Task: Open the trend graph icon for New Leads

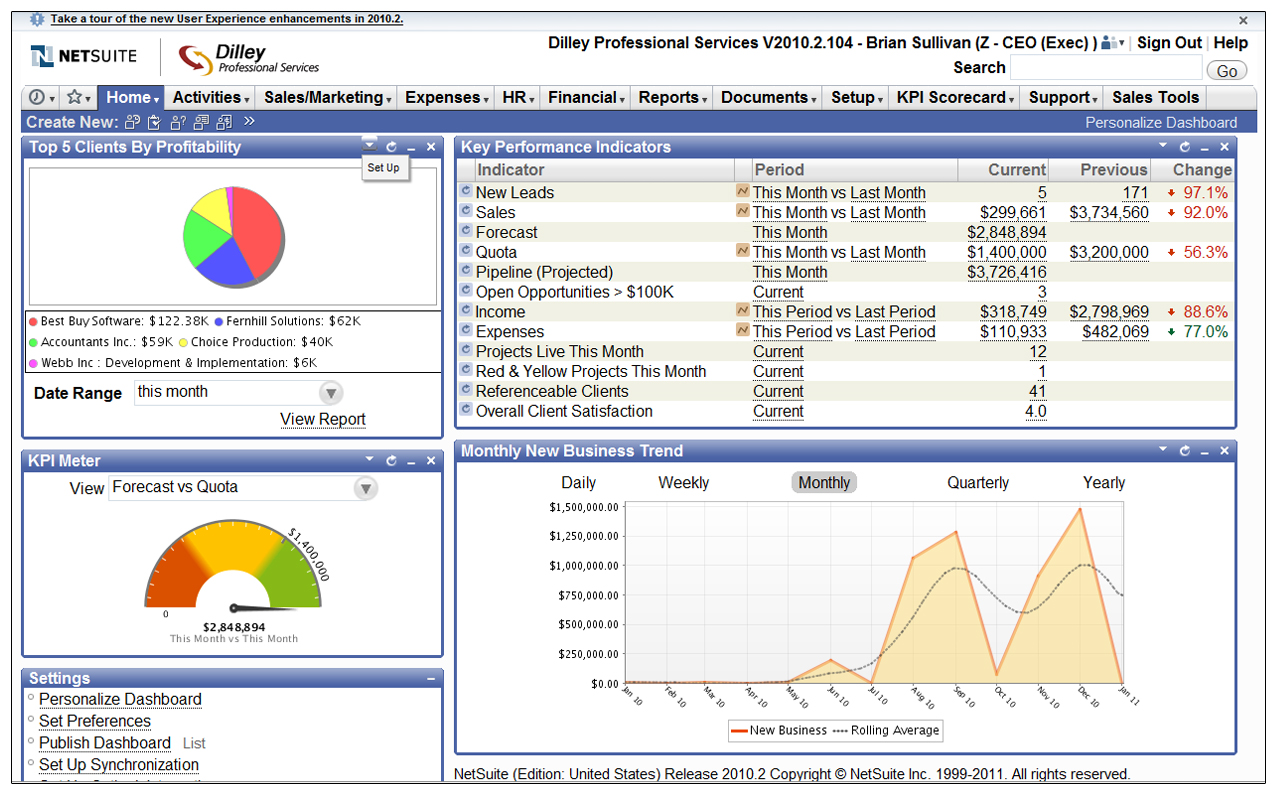Action: point(743,190)
